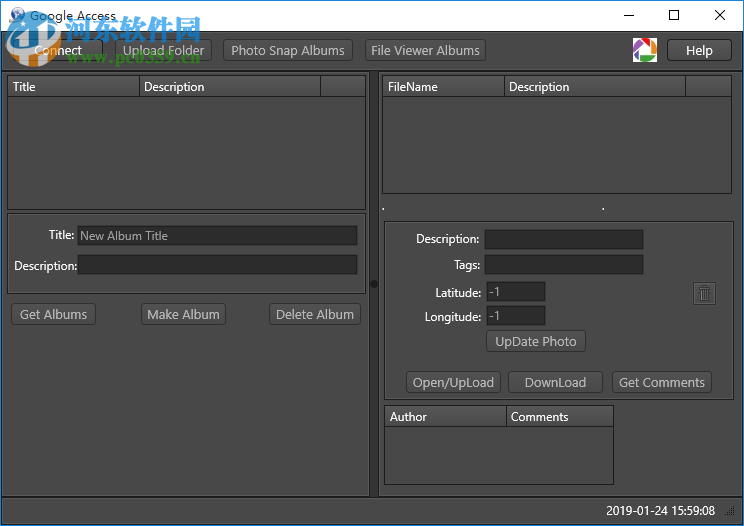Click the Delete Album button

tap(315, 314)
